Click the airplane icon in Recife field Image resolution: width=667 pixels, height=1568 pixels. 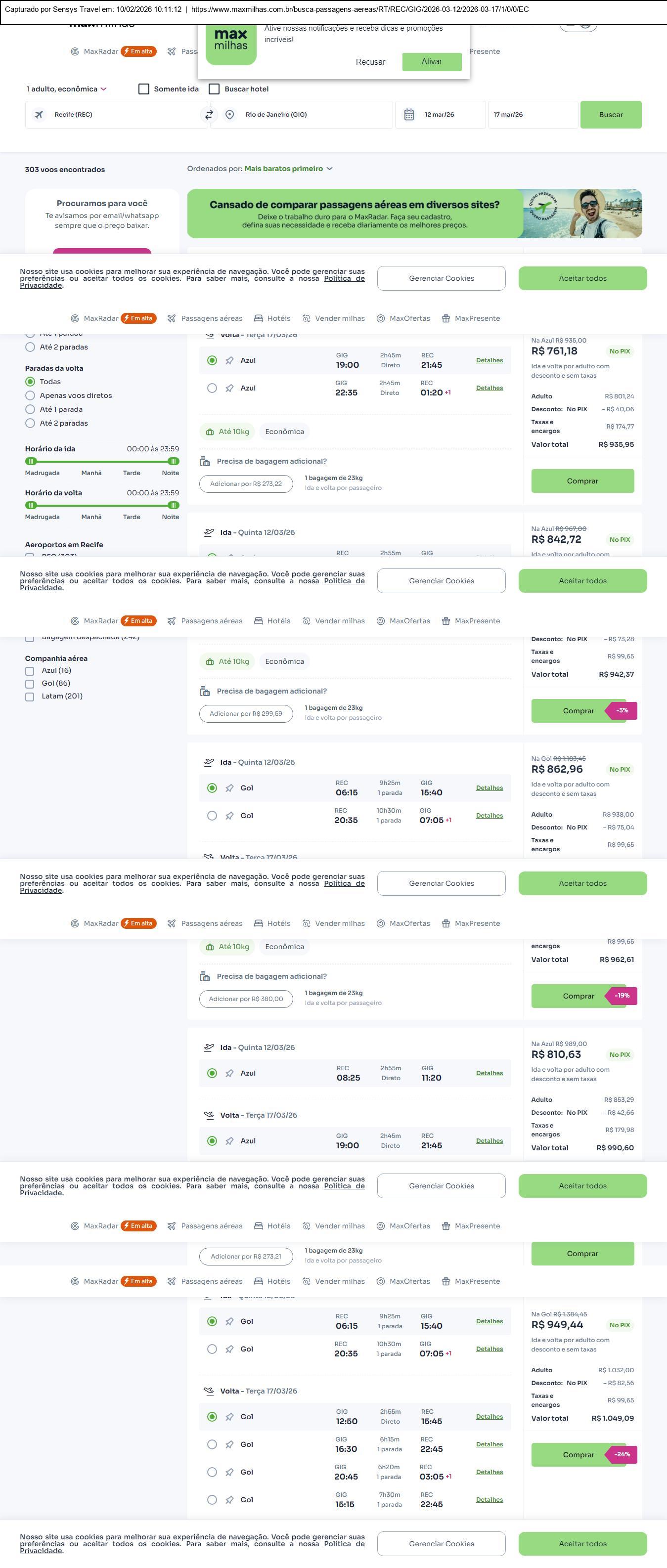click(39, 114)
